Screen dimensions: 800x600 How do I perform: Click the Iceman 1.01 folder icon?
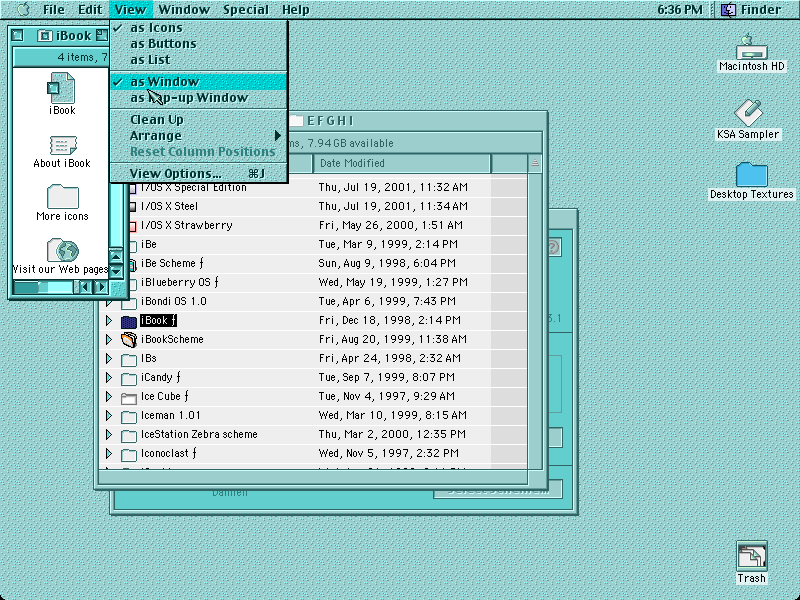[129, 416]
